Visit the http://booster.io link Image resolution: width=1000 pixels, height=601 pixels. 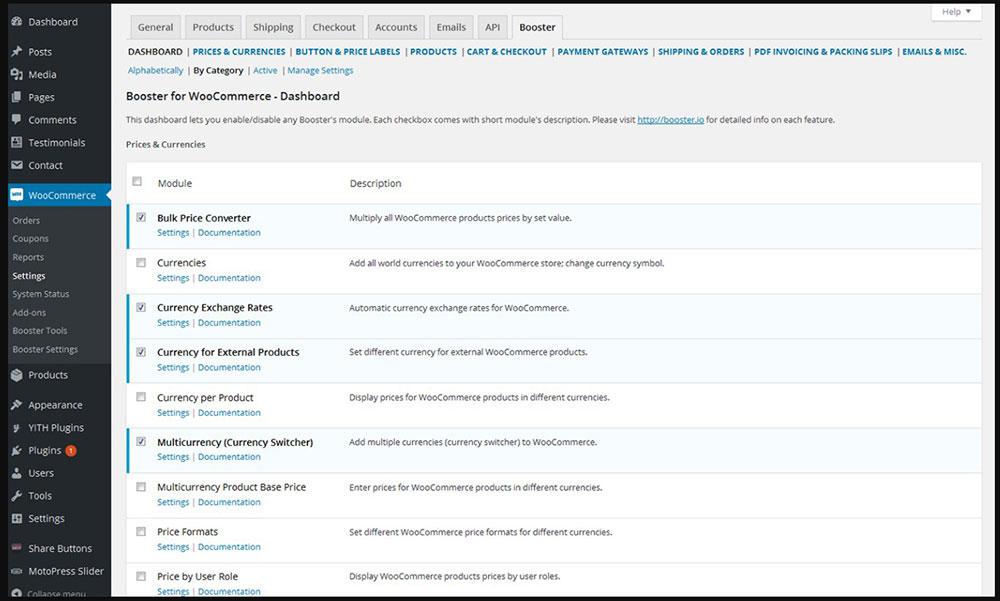point(671,119)
